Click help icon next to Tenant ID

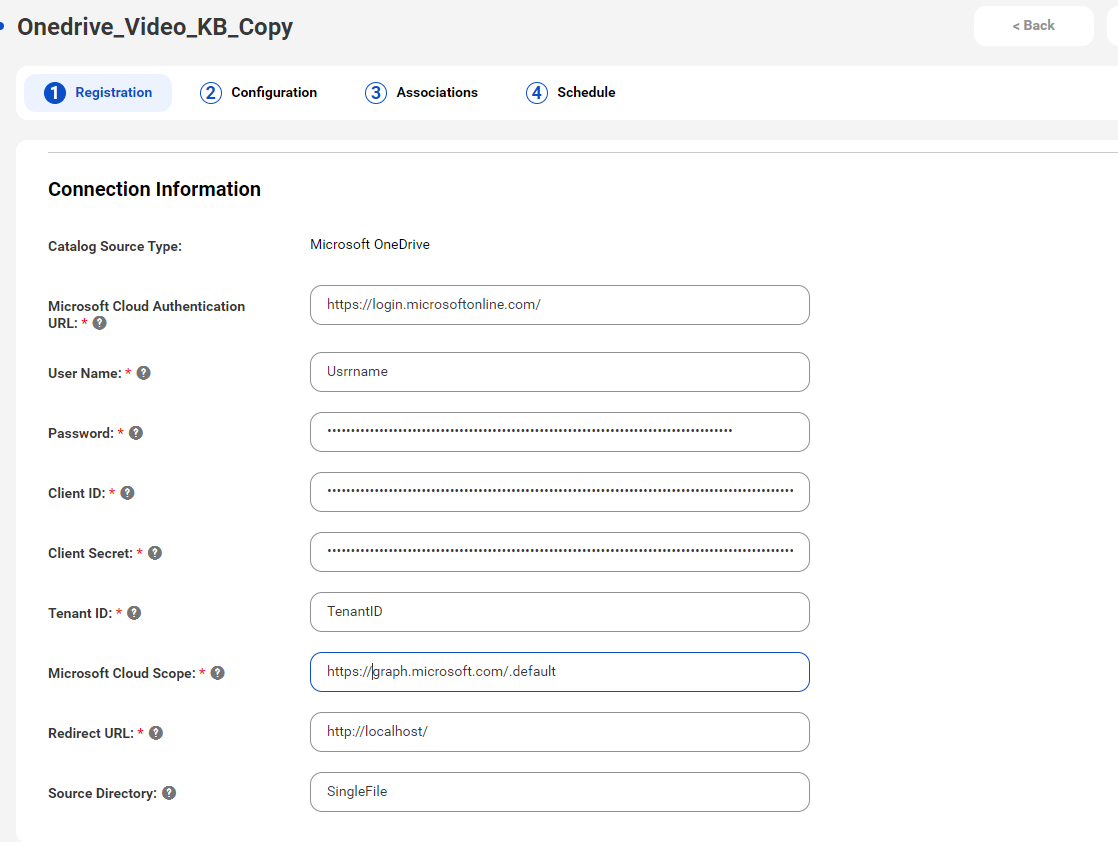click(x=134, y=612)
